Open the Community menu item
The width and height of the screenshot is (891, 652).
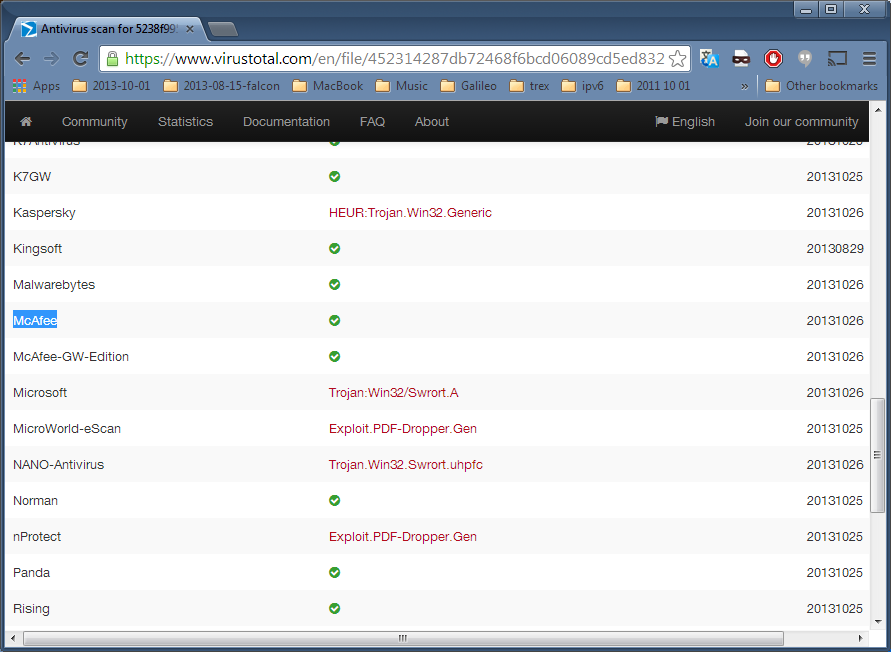tap(95, 122)
